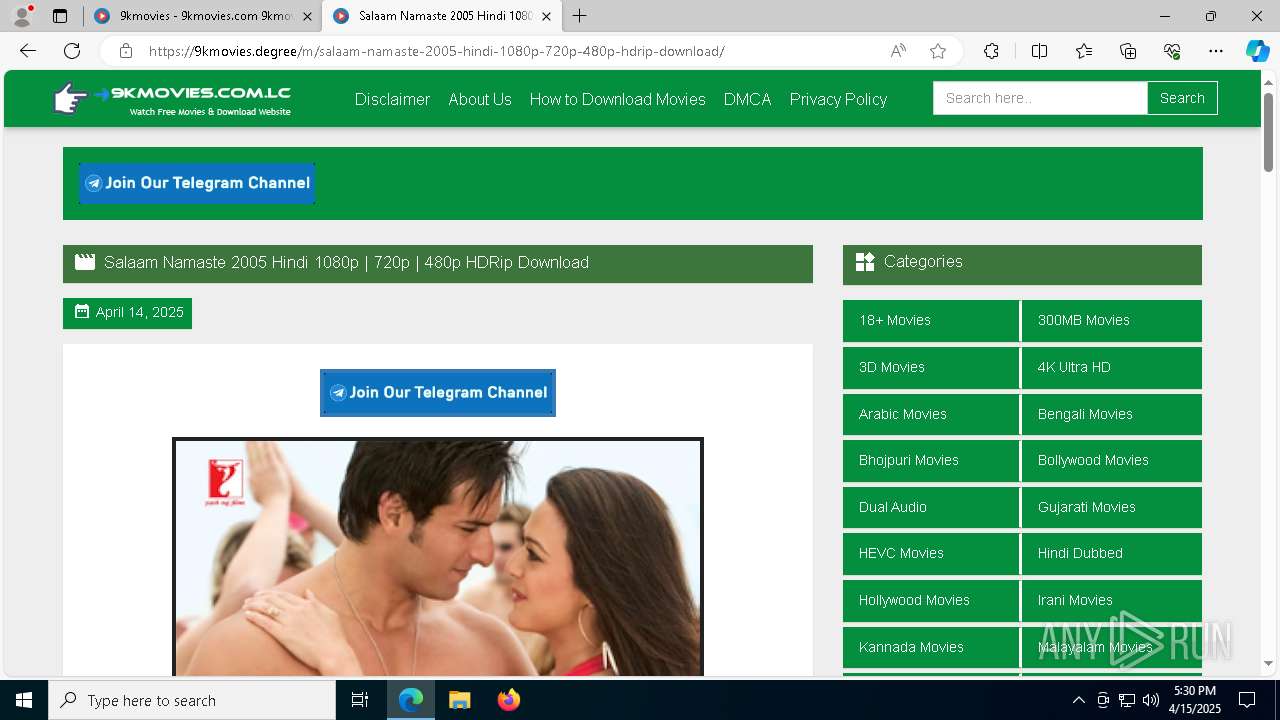Click the scrollbar down arrow

(x=1269, y=663)
